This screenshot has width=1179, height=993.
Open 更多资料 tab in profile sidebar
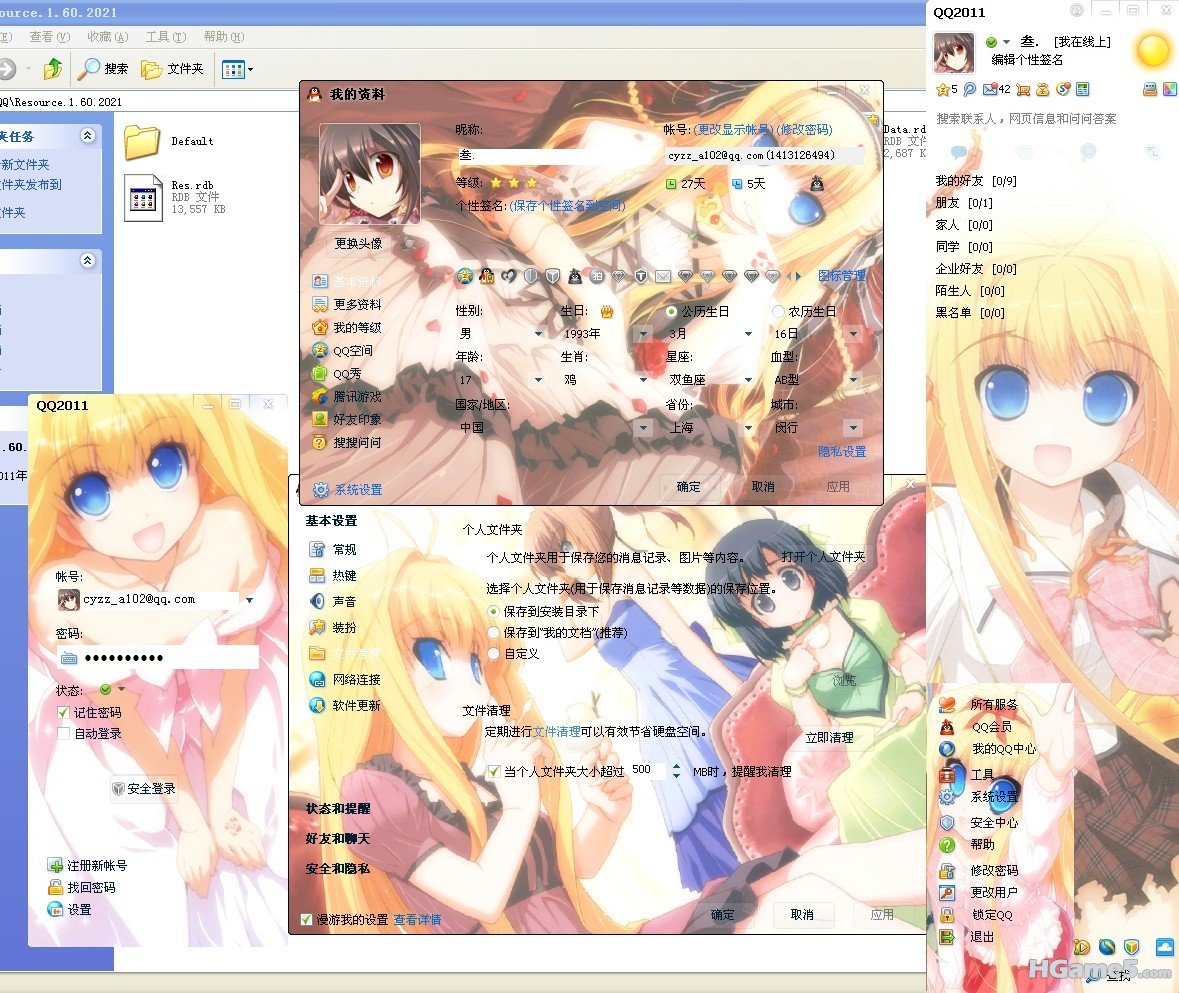click(347, 304)
